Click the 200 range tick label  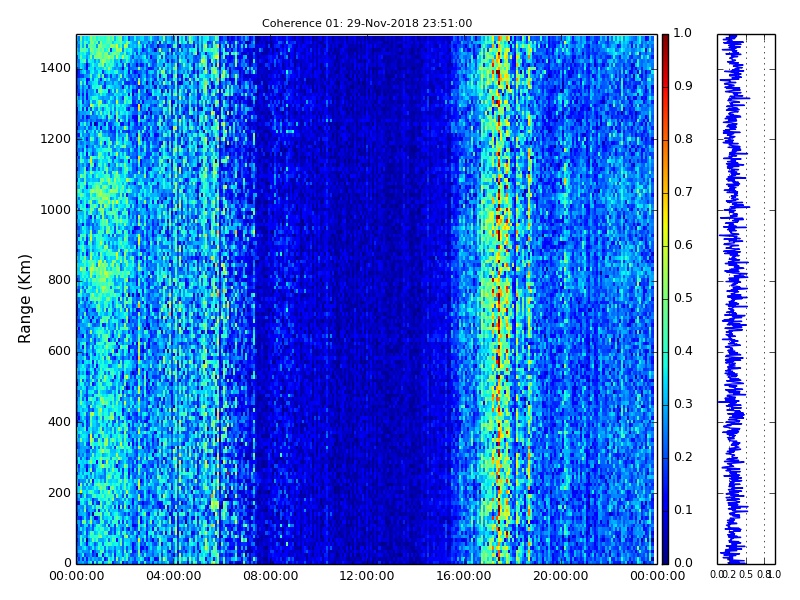(59, 493)
